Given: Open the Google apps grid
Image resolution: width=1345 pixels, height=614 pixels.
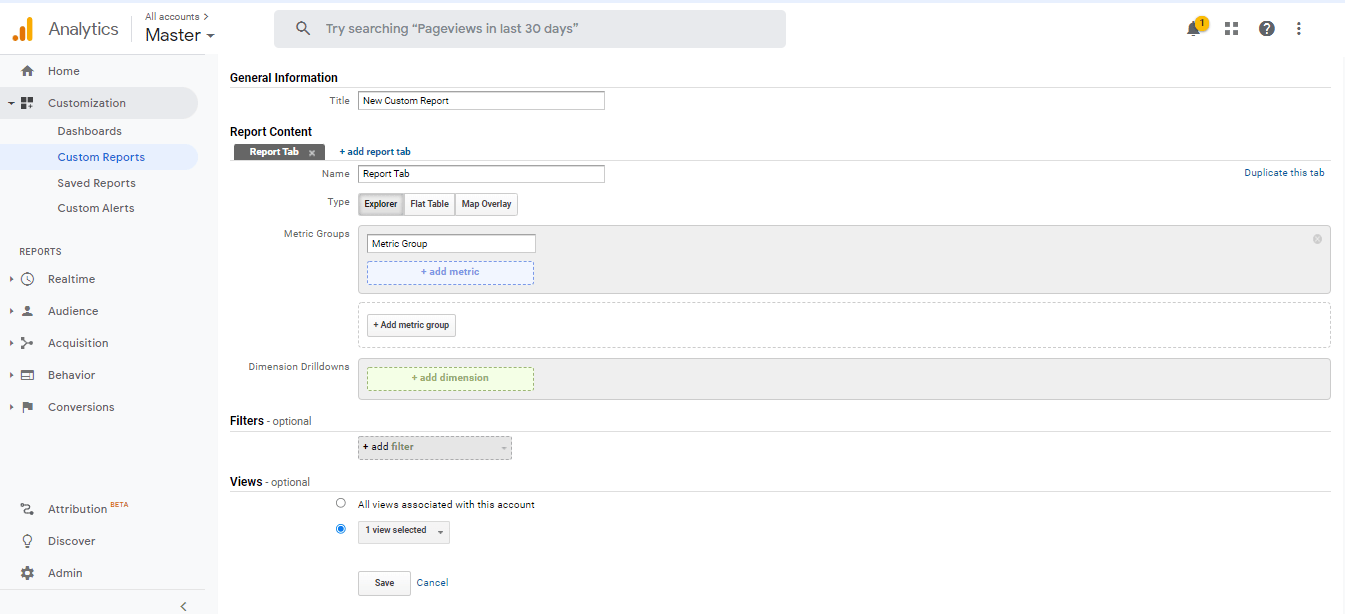Looking at the screenshot, I should (1231, 28).
